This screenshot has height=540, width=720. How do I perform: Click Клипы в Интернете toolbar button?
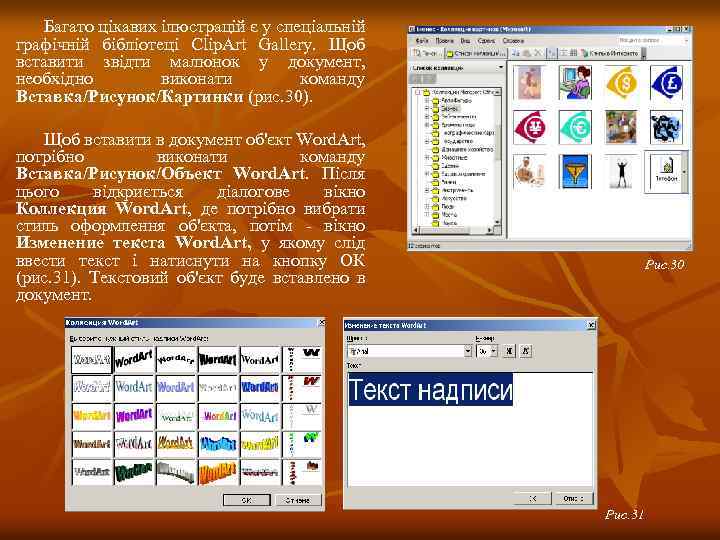pos(610,53)
